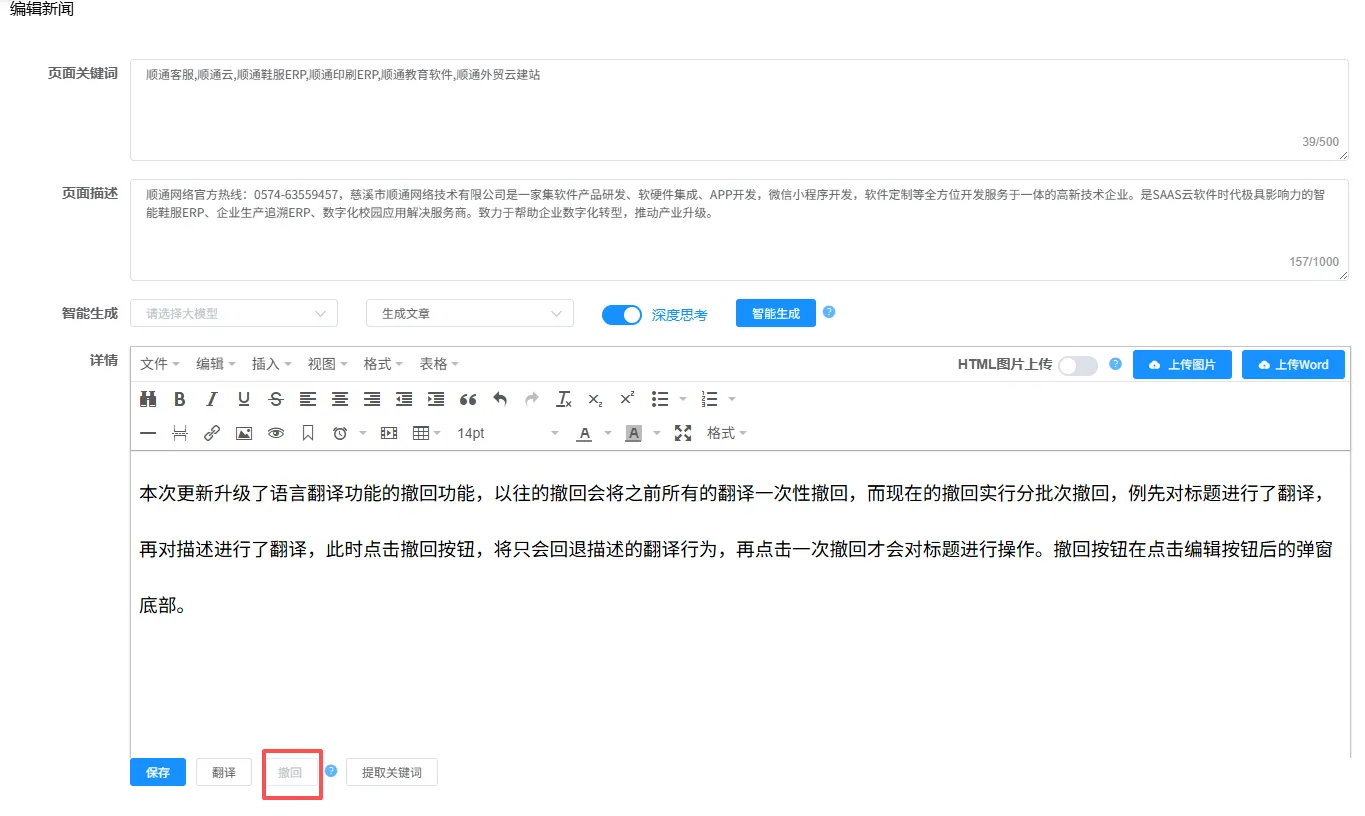
Task: Open the 插入 menu in the editor
Action: 271,364
